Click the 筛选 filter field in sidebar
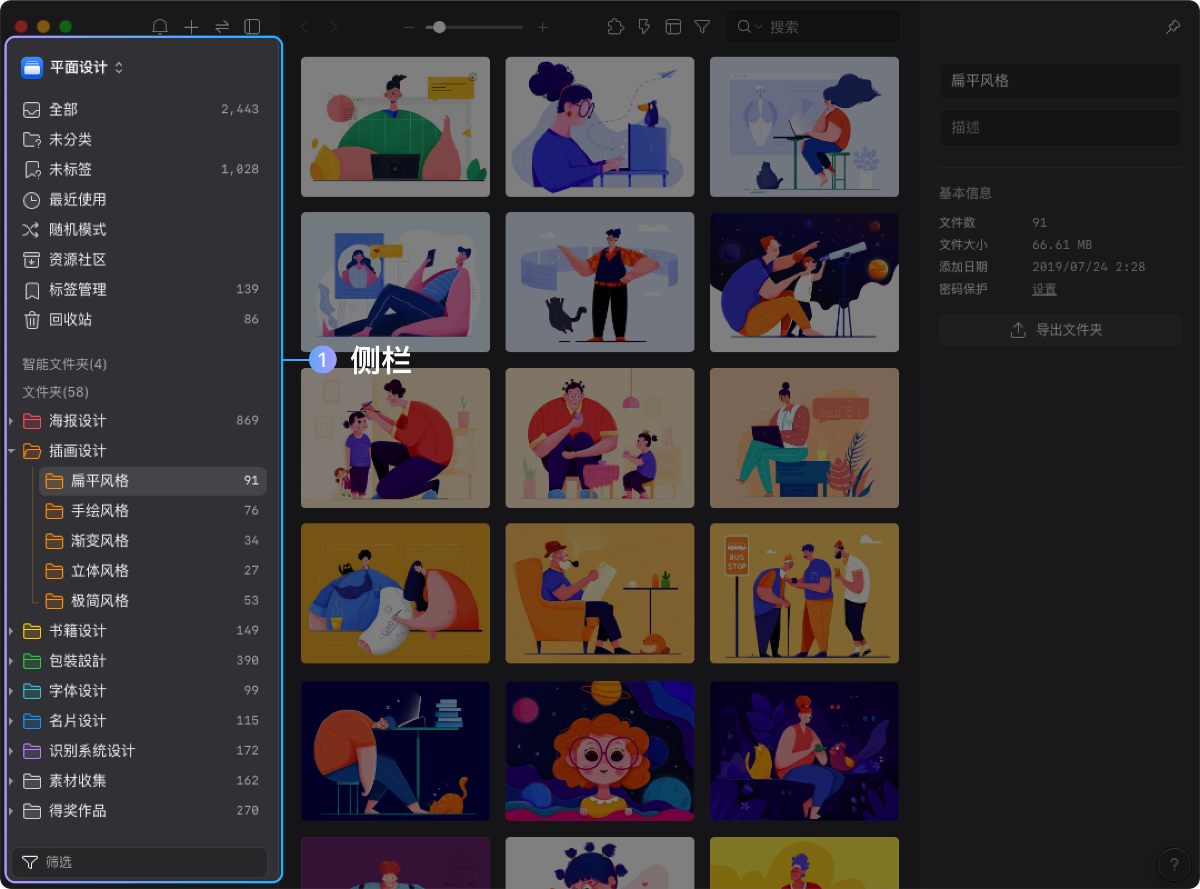The image size is (1200, 889). tap(140, 862)
